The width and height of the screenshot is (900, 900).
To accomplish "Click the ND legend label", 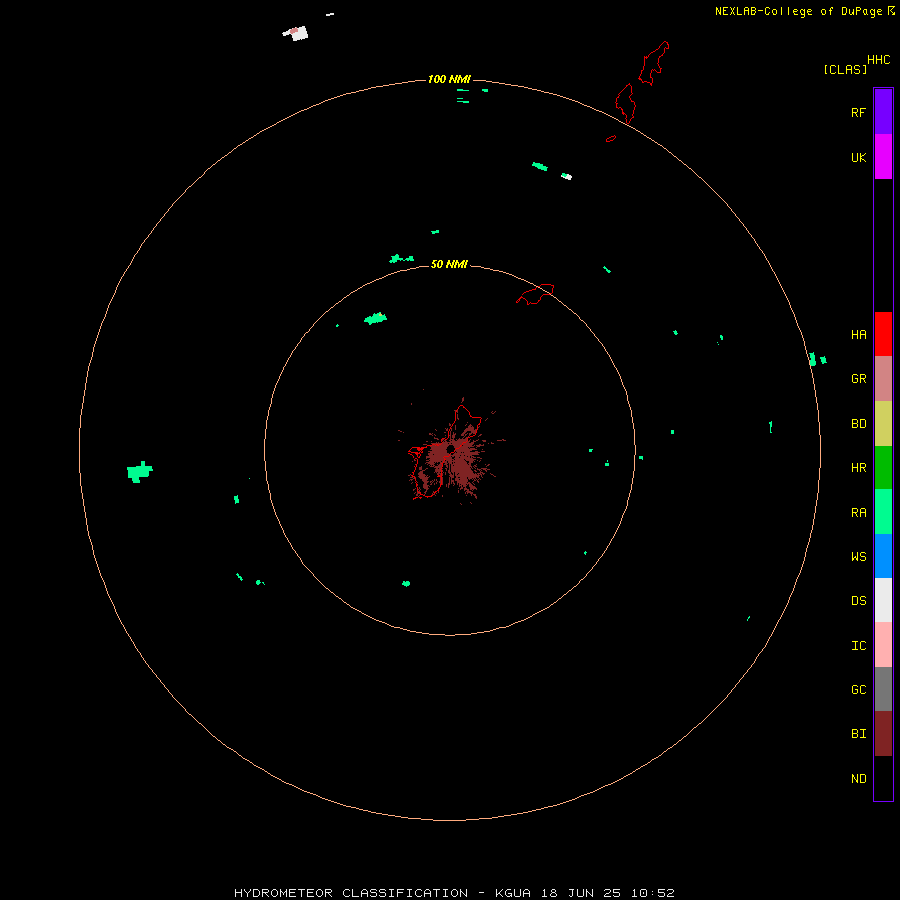I will click(x=858, y=779).
